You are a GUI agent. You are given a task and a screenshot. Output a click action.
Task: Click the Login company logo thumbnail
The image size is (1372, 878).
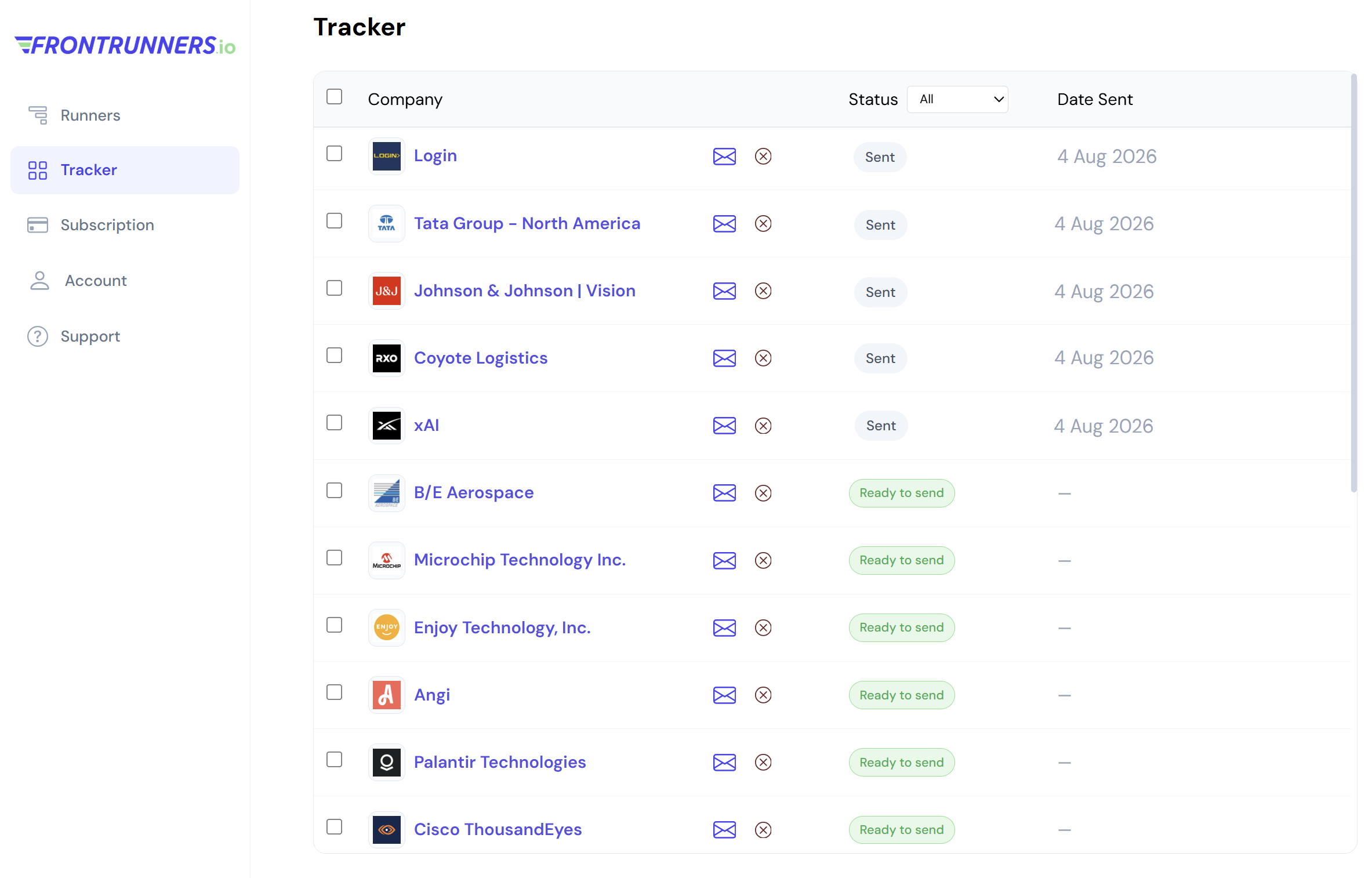coord(387,156)
